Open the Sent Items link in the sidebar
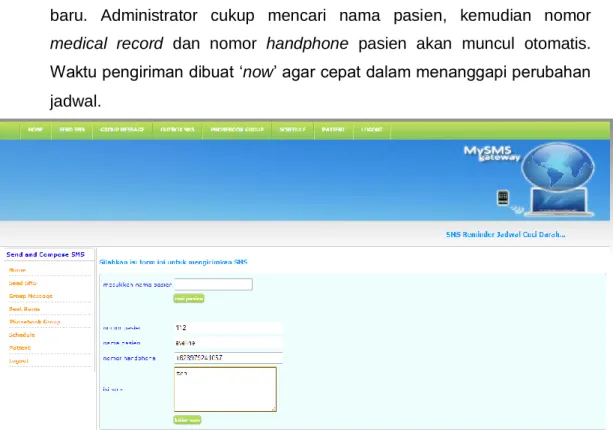 [x=24, y=309]
